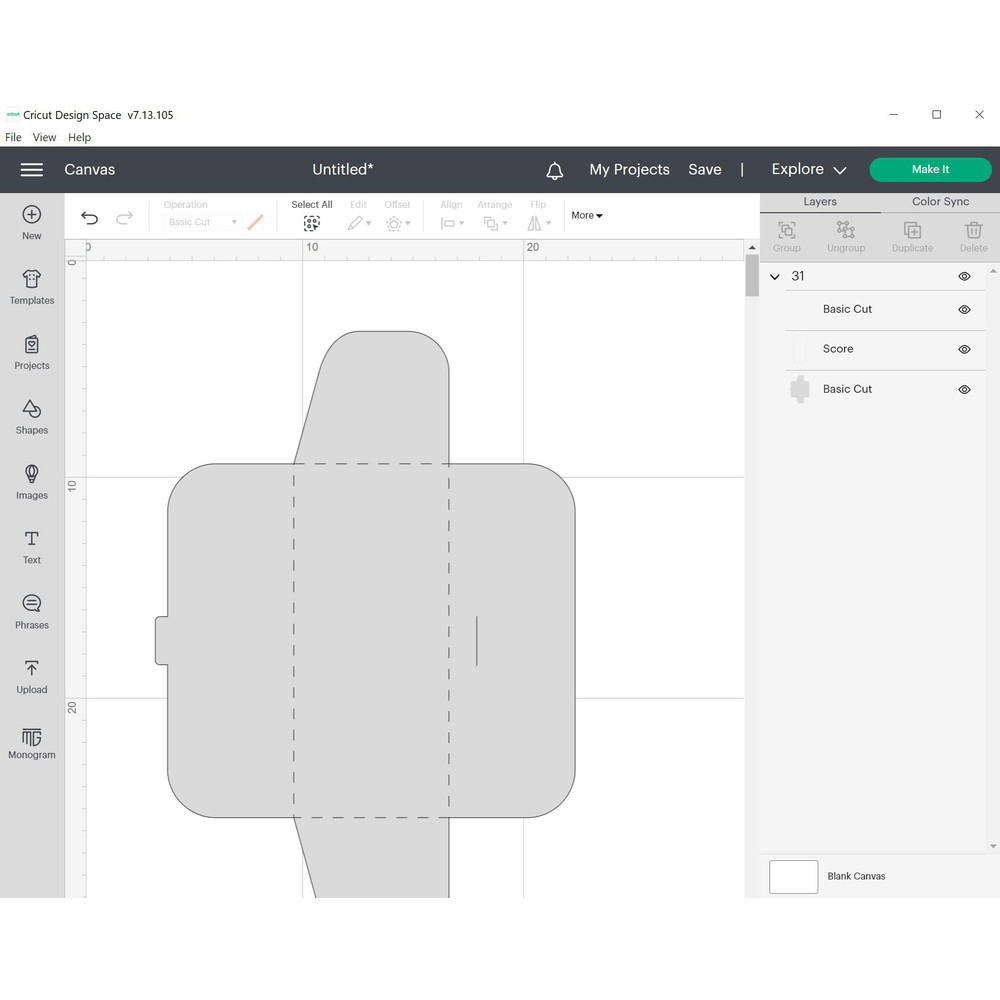Open the File menu
The width and height of the screenshot is (1000, 1000).
tap(13, 137)
